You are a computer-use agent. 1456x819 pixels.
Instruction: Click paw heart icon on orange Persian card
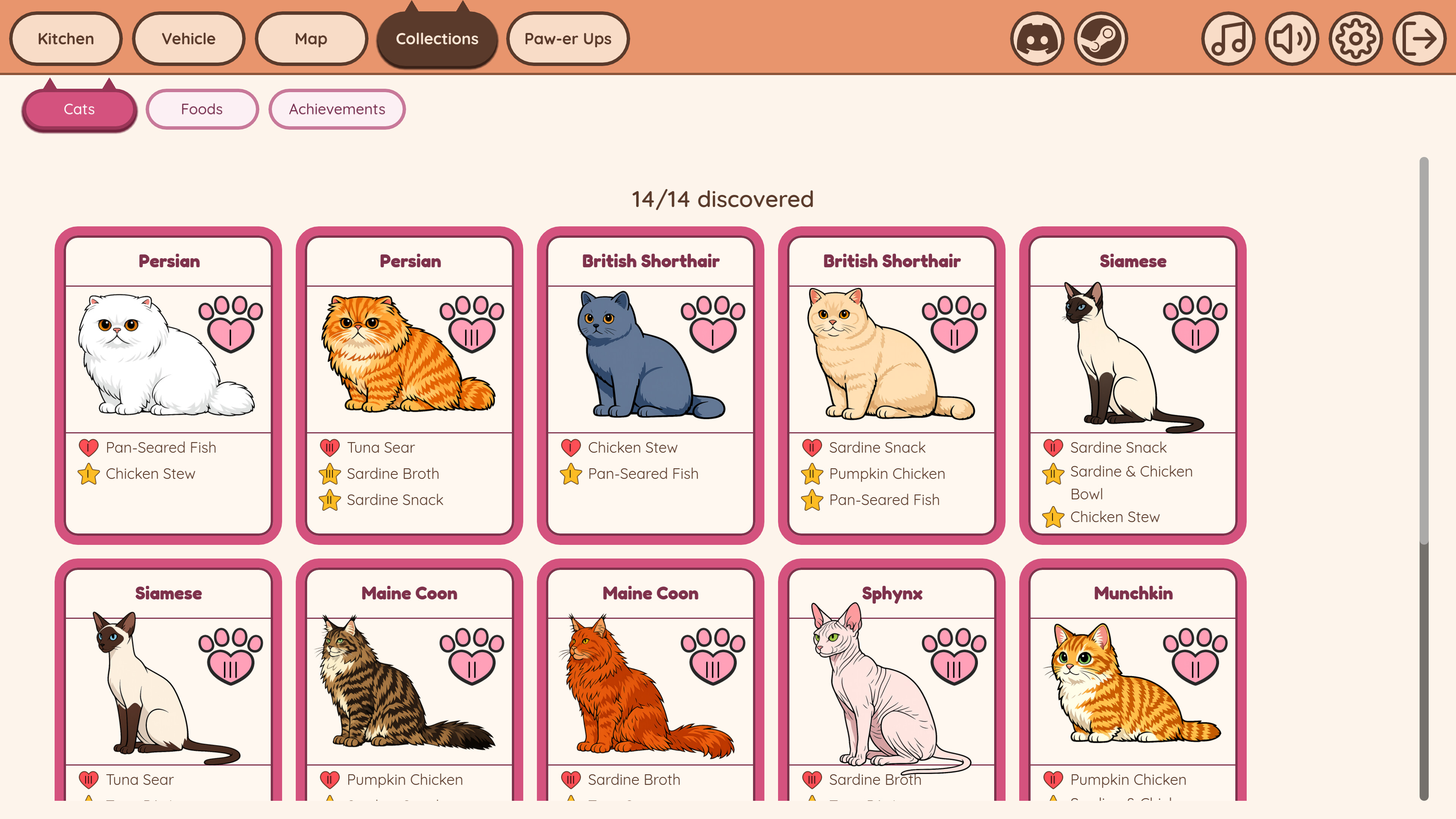click(472, 325)
